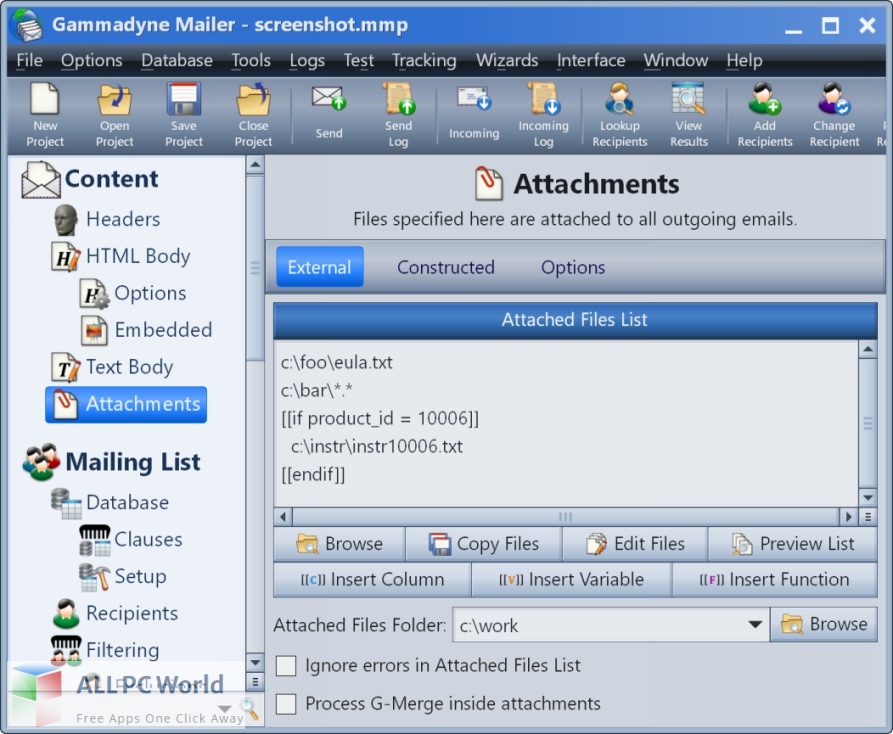Click the sidebar scrollbar up arrow
Image resolution: width=893 pixels, height=734 pixels.
(255, 165)
